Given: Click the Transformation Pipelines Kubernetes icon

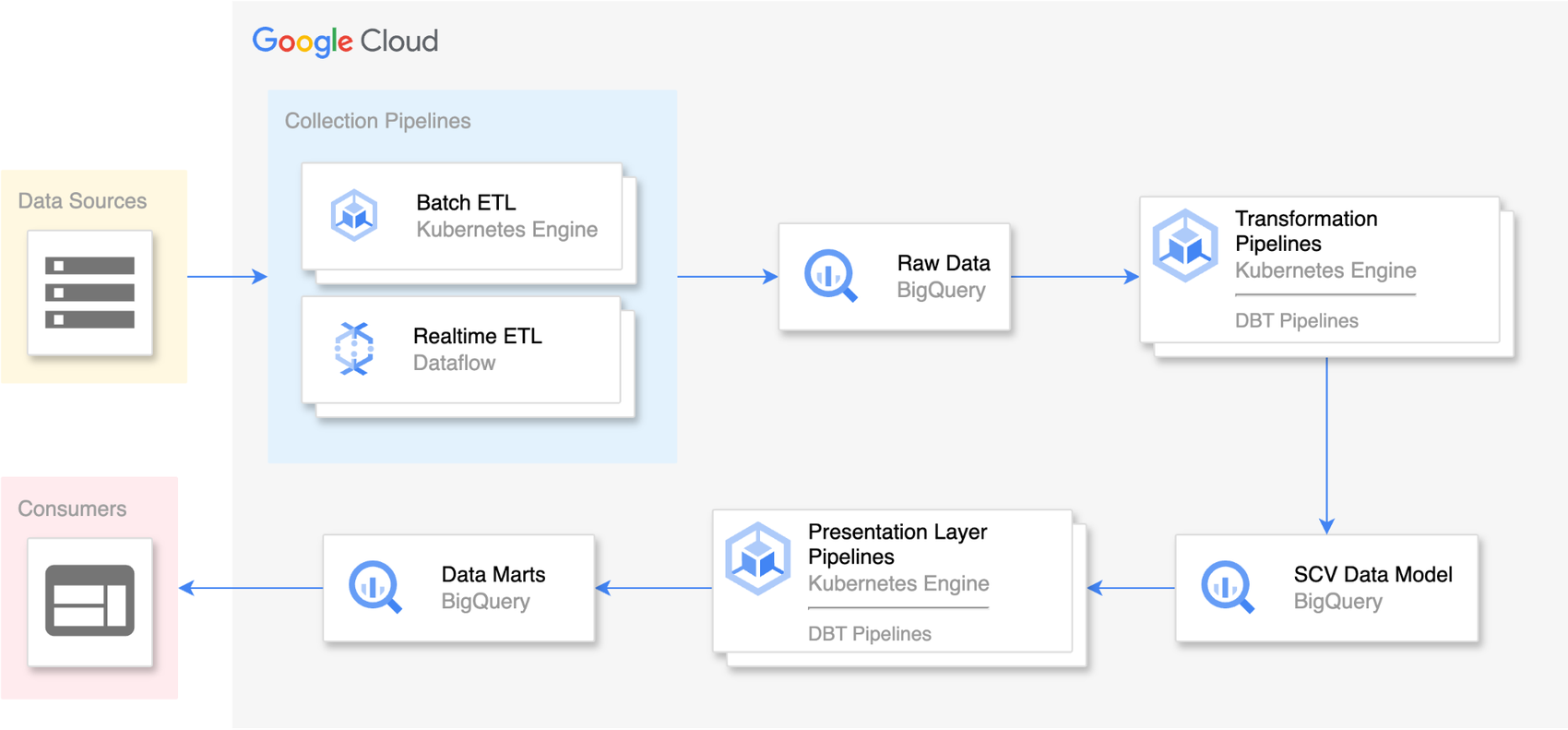Looking at the screenshot, I should [x=1185, y=245].
